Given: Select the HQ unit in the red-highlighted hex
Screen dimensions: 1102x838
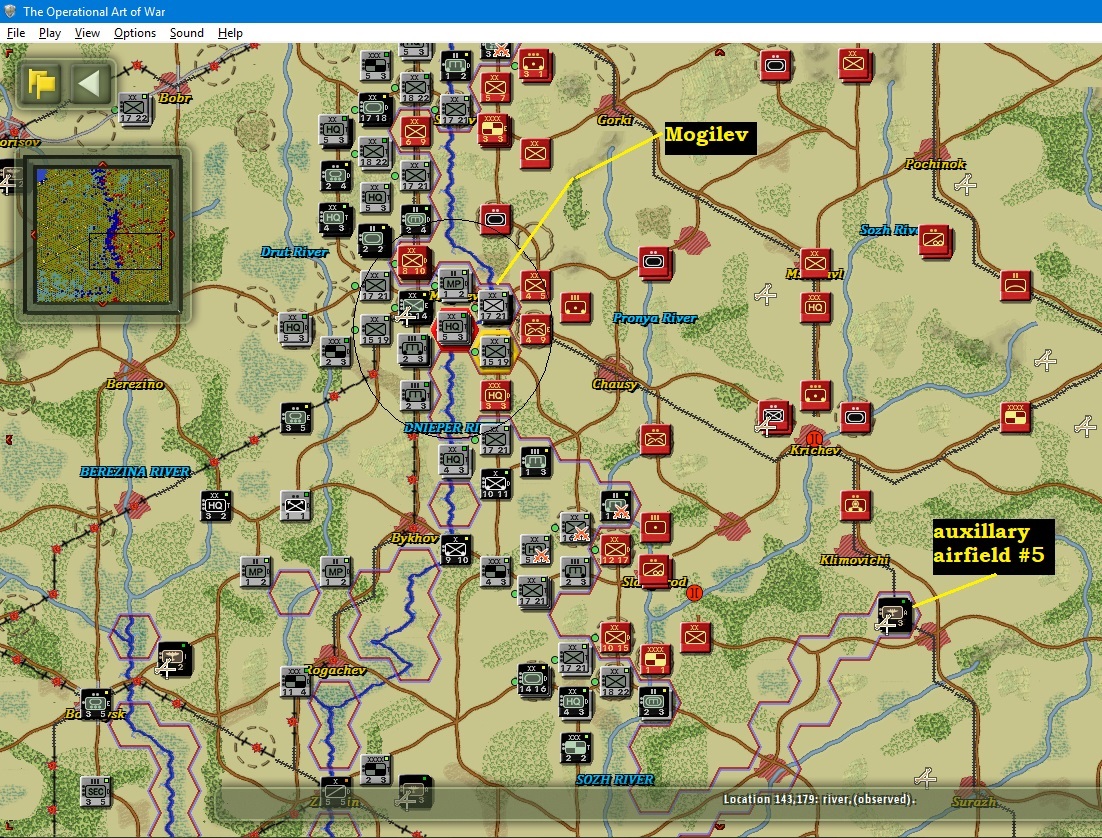Looking at the screenshot, I should coord(453,329).
